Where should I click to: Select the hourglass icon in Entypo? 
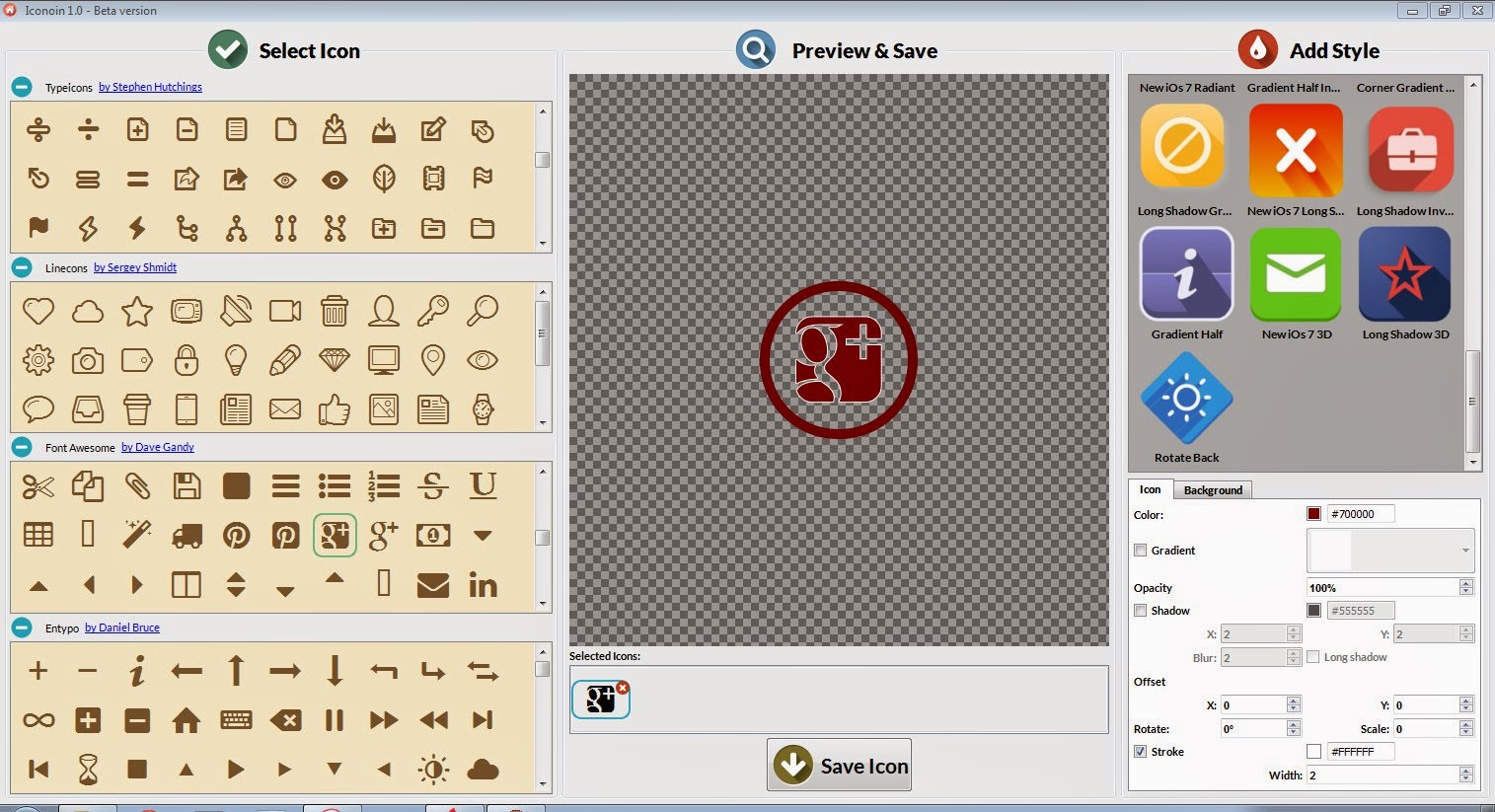(x=88, y=770)
